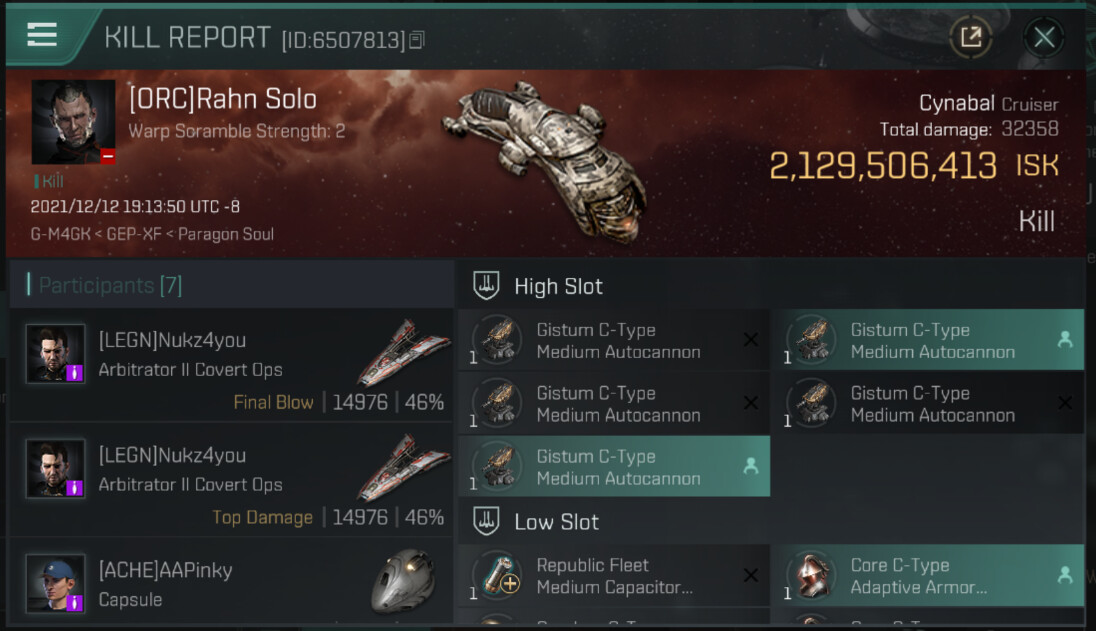Open the hamburger menu

[42, 35]
